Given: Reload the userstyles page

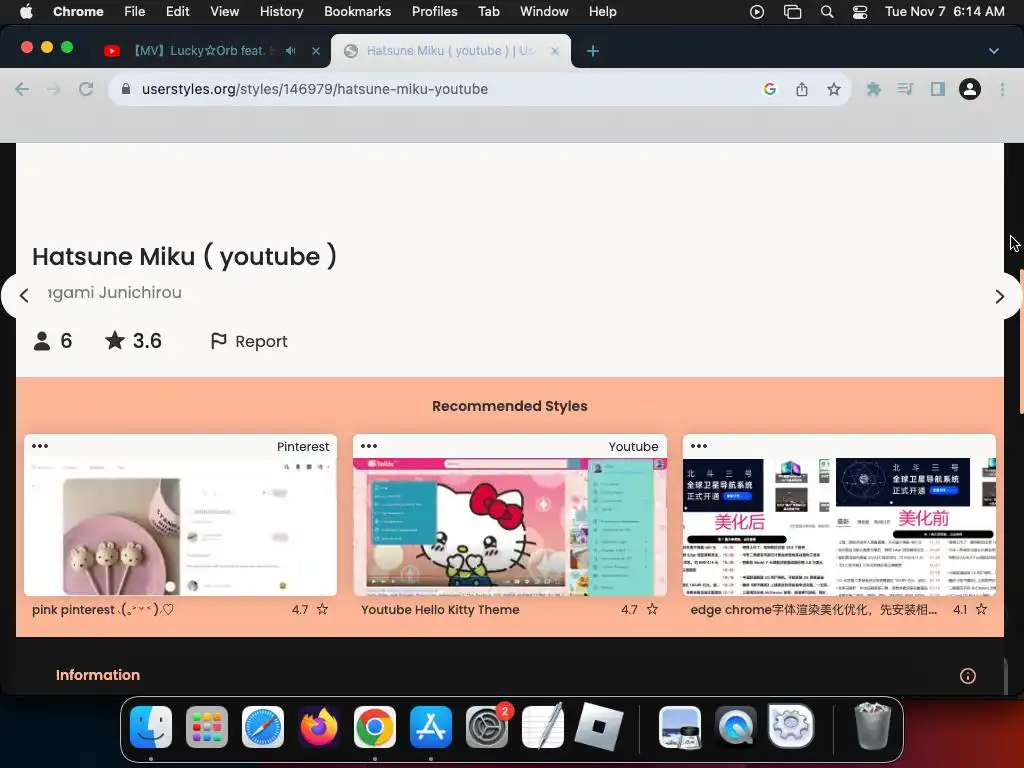Looking at the screenshot, I should (x=86, y=89).
